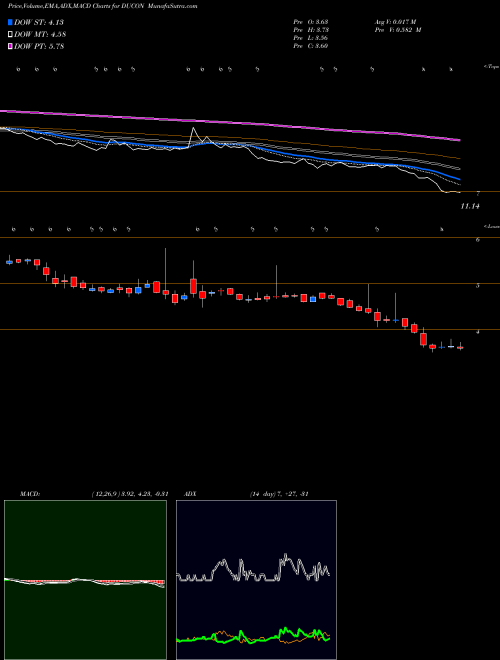Screen dimensions: 500x660
Task: Click the chart title for DUCON
Action: point(103,6)
